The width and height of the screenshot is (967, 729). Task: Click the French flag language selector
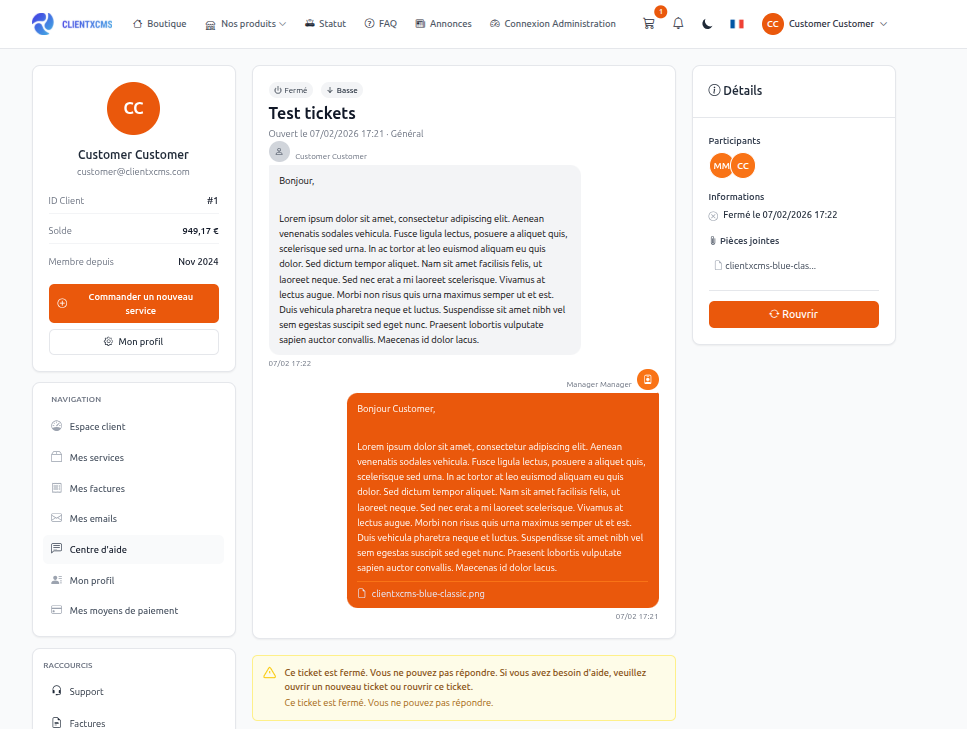[737, 22]
